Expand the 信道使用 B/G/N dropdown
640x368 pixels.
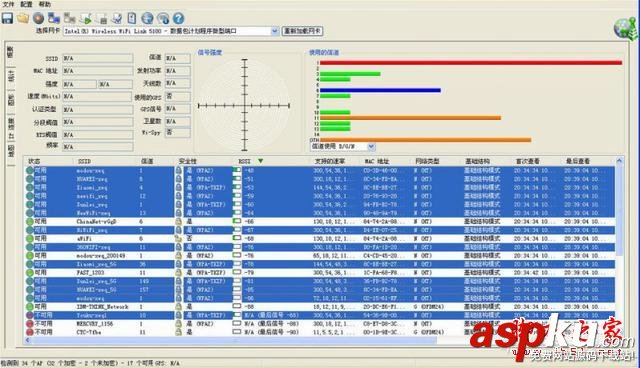click(x=371, y=146)
